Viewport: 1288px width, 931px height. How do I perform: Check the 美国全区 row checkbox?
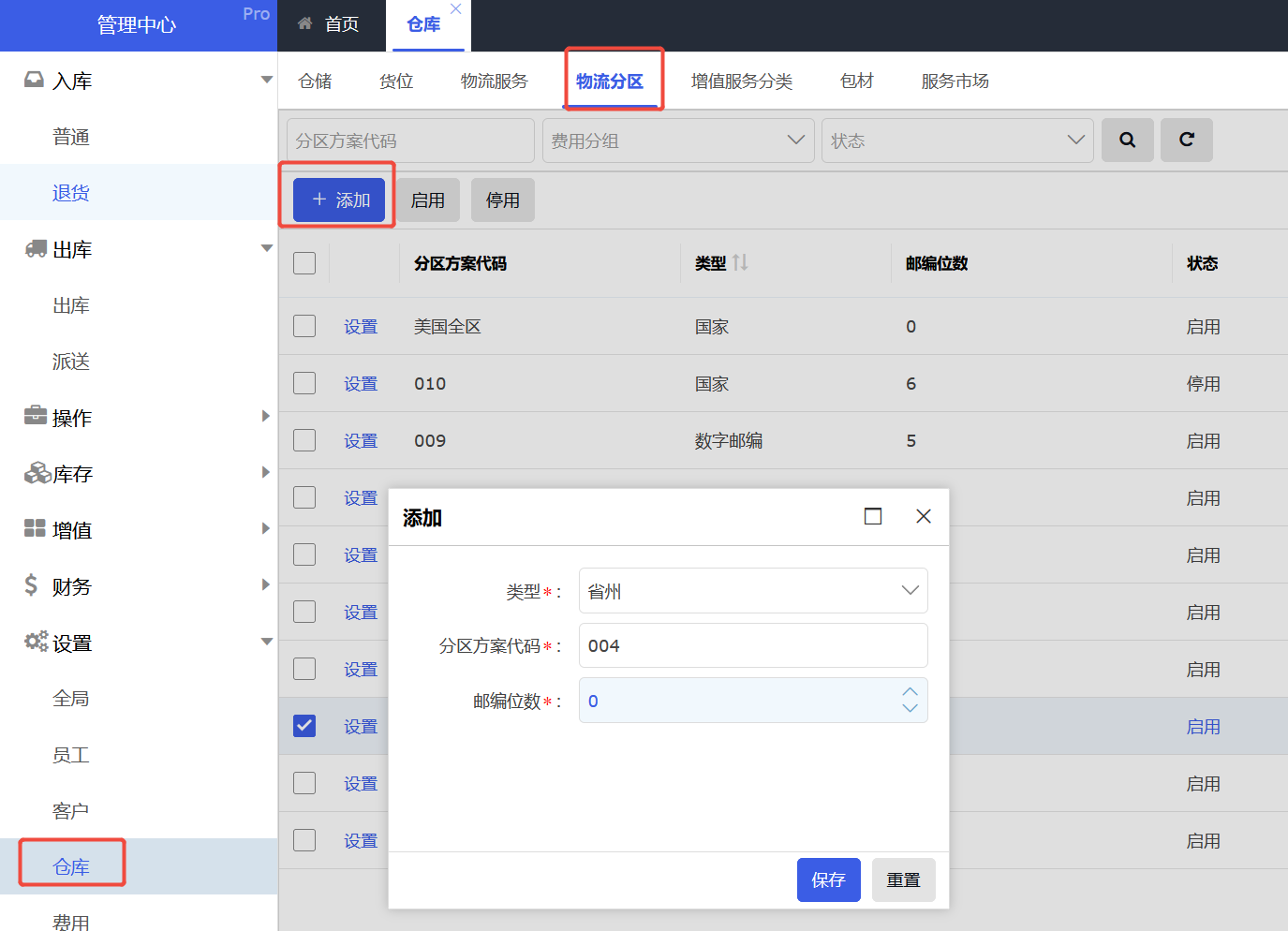(304, 326)
